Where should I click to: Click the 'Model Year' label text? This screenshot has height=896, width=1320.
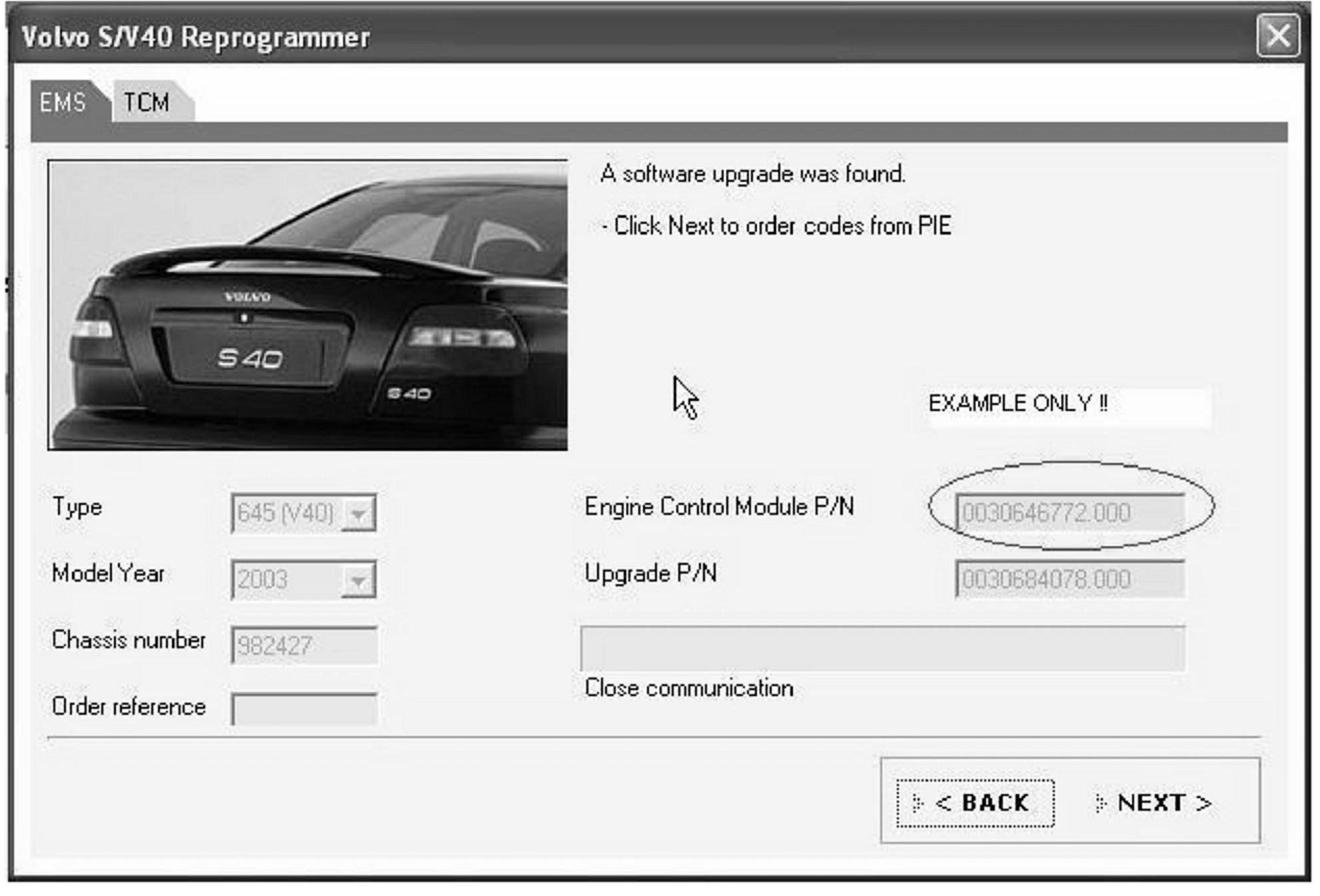point(108,574)
